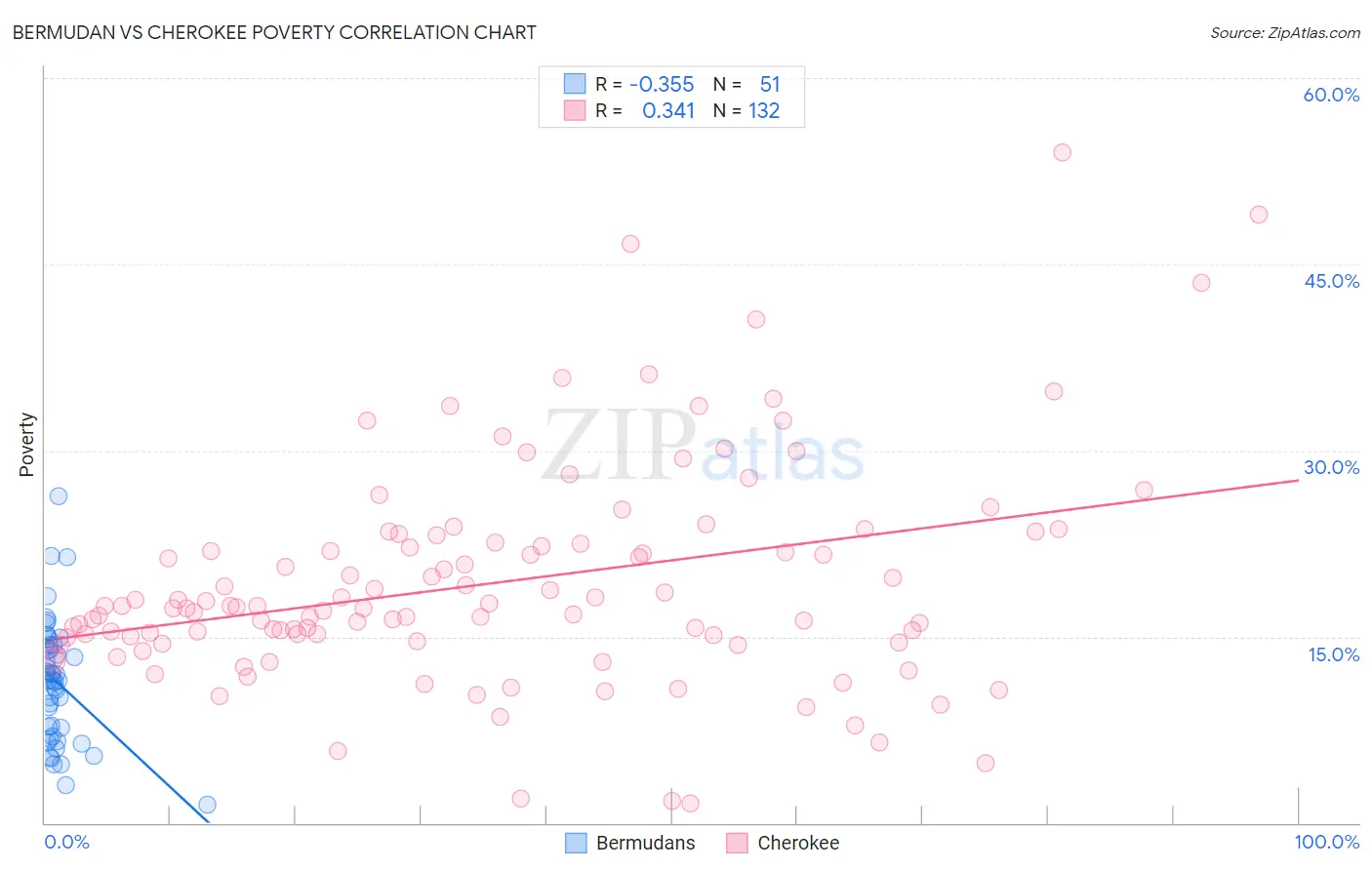Click the pink Cherokee legend swatch at bottom

(737, 843)
